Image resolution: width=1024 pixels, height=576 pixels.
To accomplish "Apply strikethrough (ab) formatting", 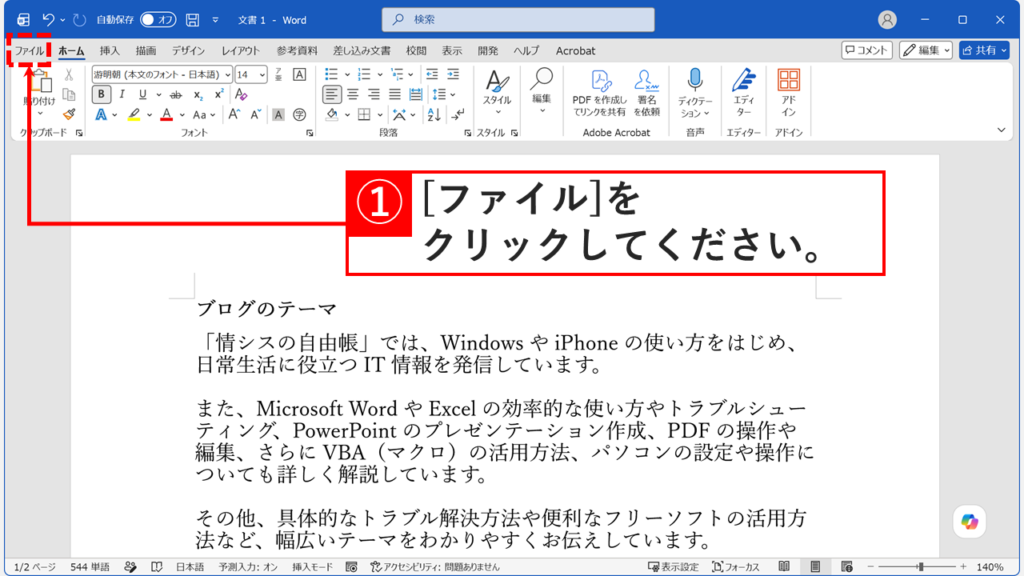I will tap(176, 95).
